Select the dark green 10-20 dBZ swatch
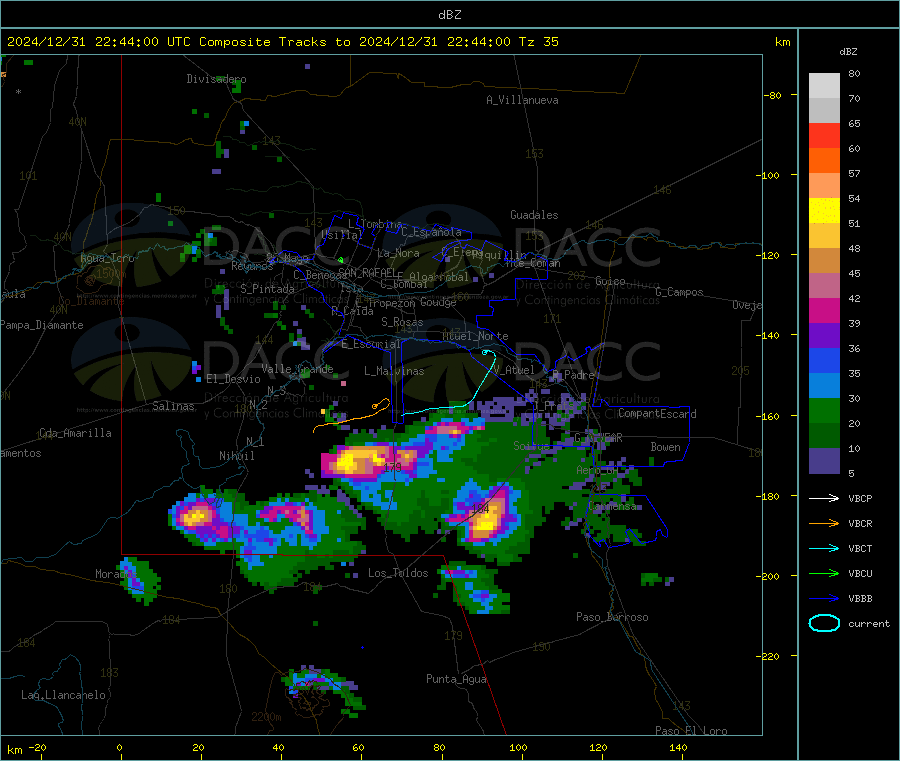This screenshot has width=900, height=761. click(x=824, y=436)
